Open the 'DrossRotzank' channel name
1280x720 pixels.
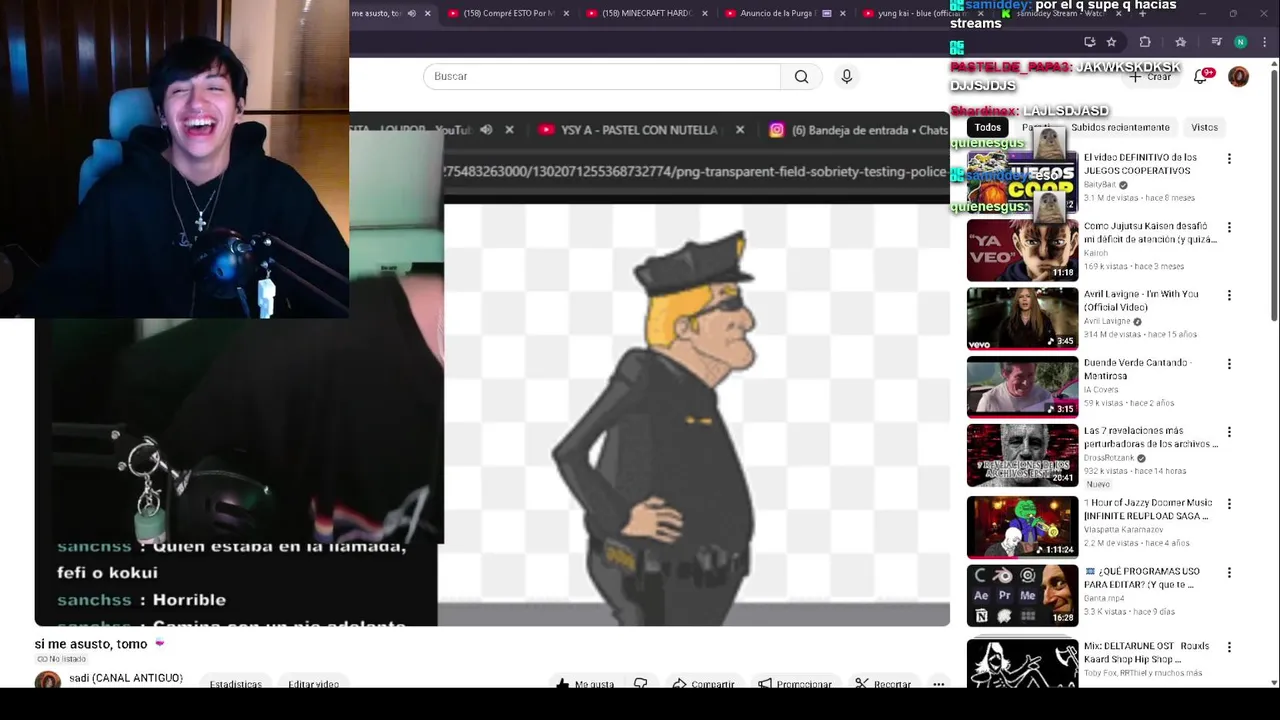pos(1109,458)
